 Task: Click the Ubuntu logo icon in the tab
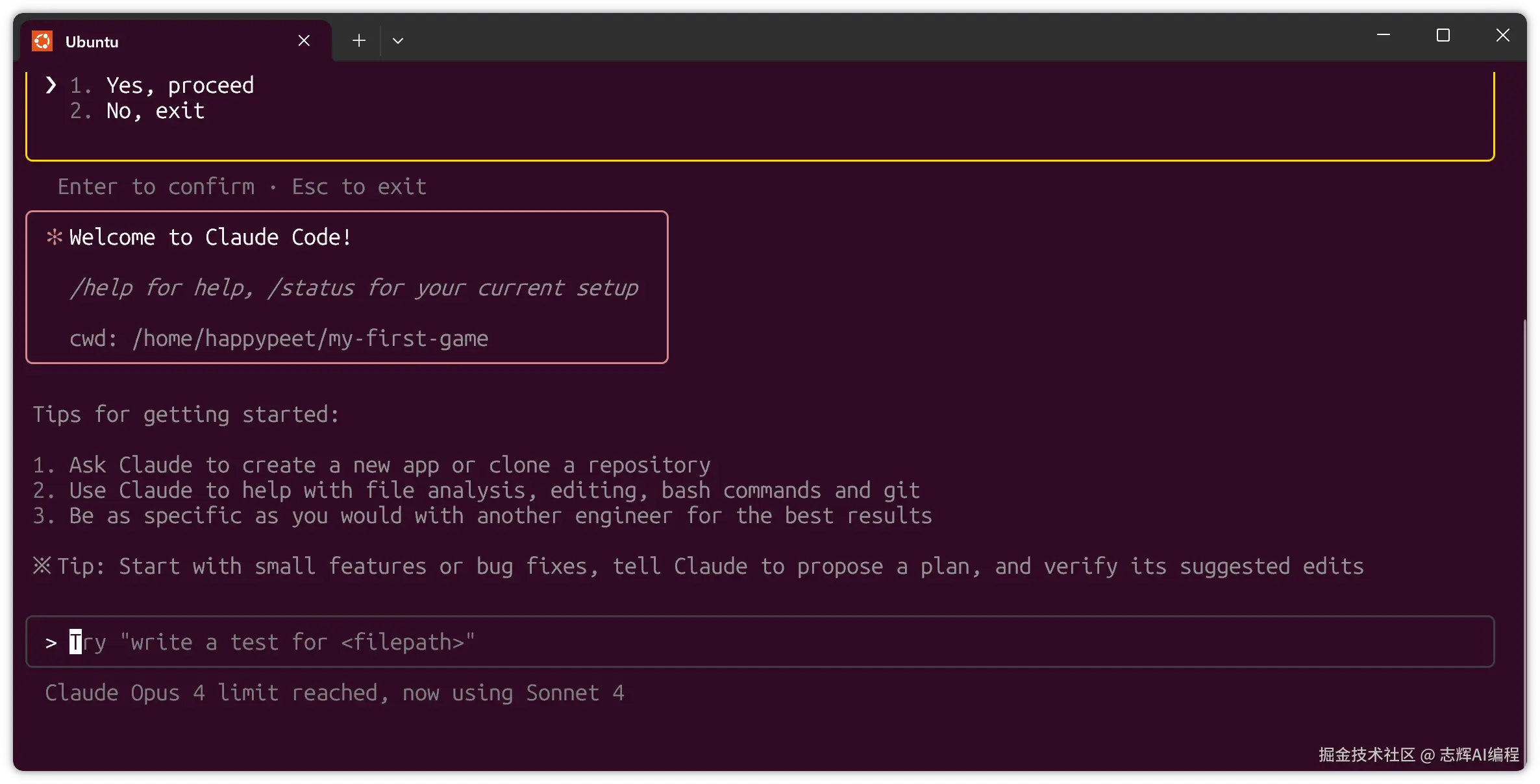[42, 42]
